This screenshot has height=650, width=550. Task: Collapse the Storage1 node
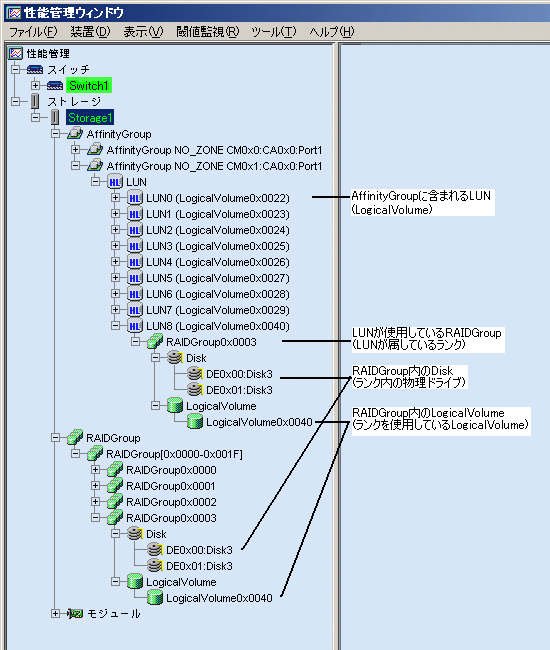click(x=36, y=117)
